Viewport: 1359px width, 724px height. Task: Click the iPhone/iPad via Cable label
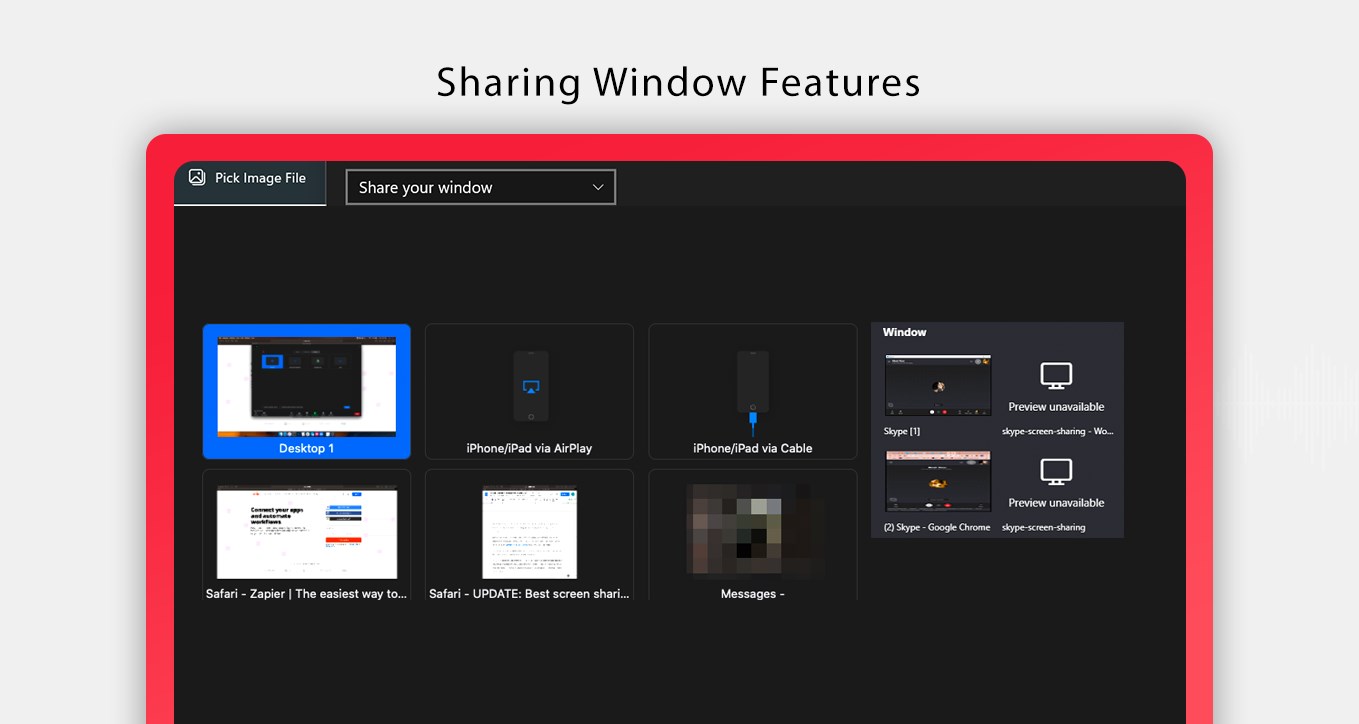click(753, 448)
